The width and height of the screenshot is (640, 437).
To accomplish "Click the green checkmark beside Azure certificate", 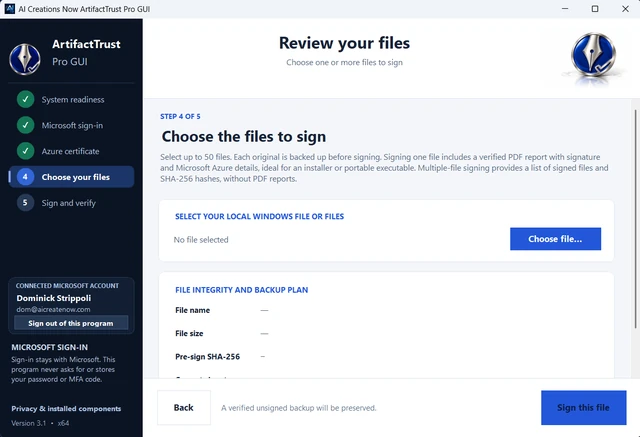I will [x=25, y=151].
